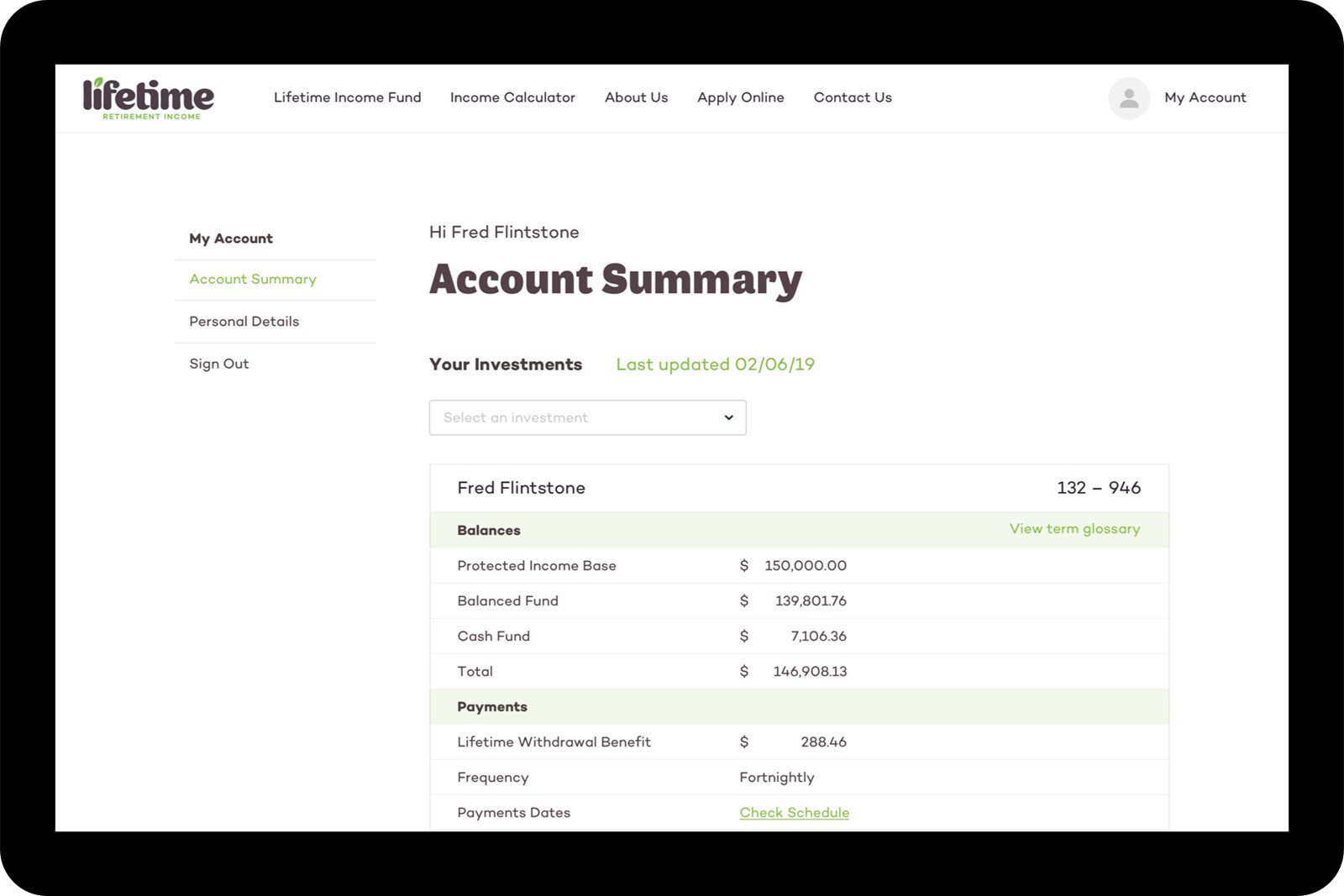Screen dimensions: 1344x896
Task: Click Sign Out in the sidebar
Action: pyautogui.click(x=218, y=364)
